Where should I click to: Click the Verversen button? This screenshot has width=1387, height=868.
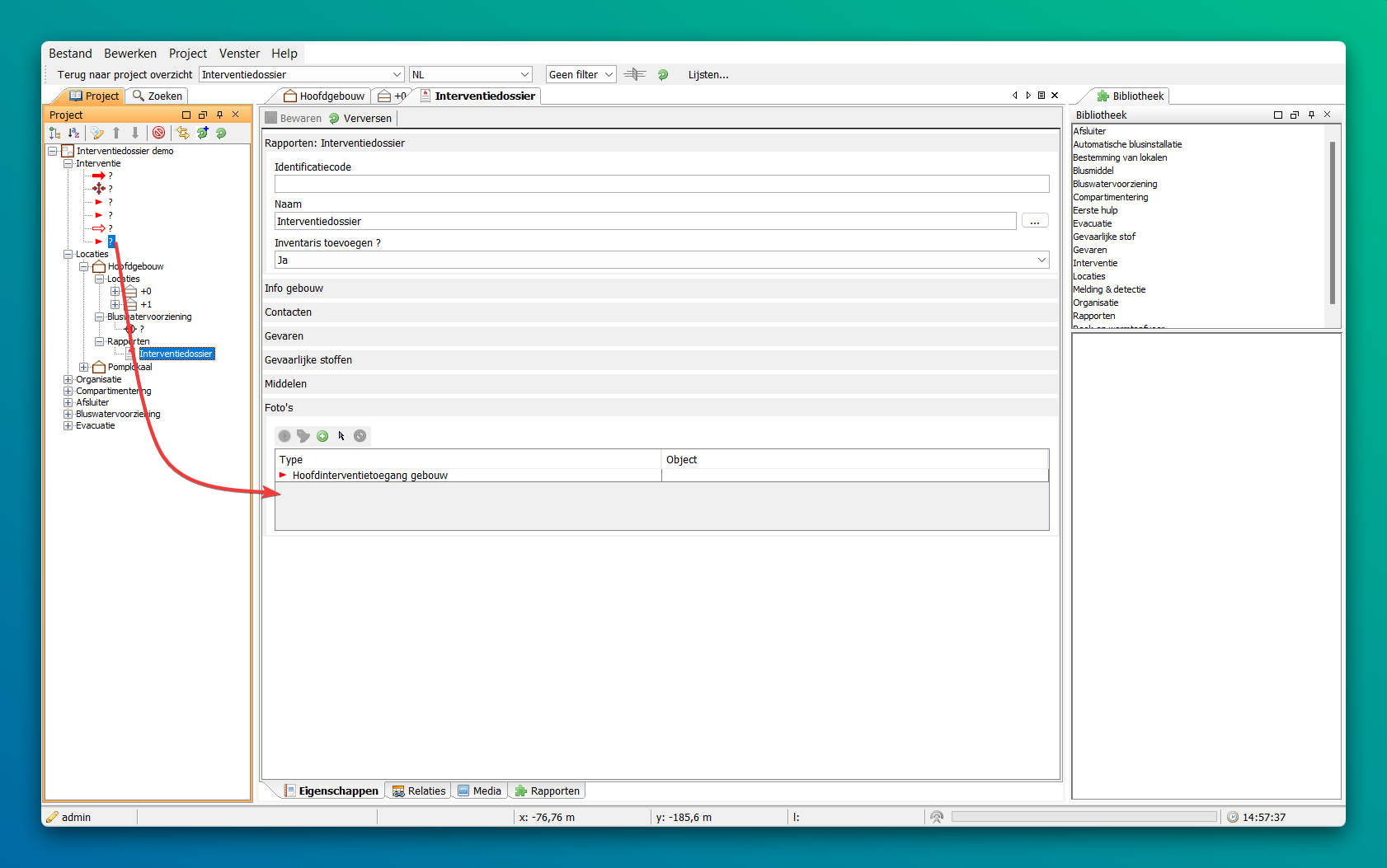360,118
